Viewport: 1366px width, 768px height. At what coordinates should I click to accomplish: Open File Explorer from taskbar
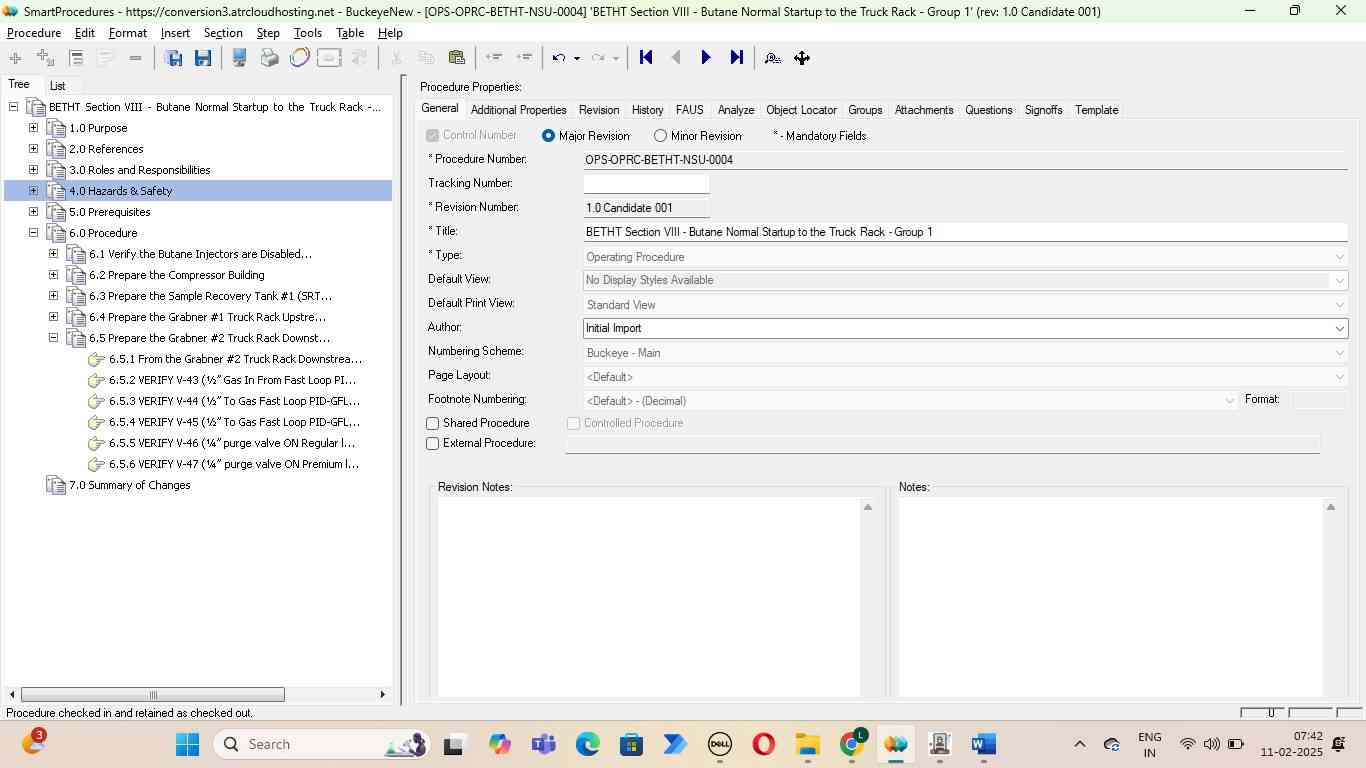coord(808,744)
